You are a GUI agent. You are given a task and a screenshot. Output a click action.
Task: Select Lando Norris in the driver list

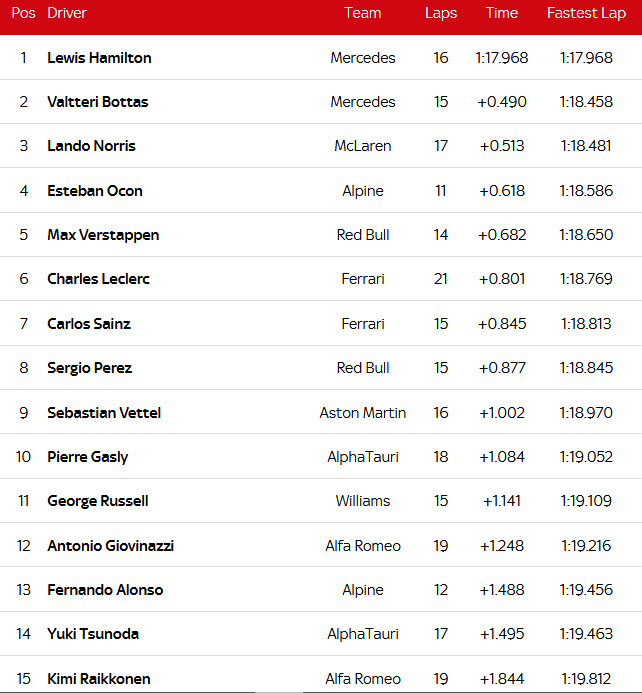click(91, 146)
